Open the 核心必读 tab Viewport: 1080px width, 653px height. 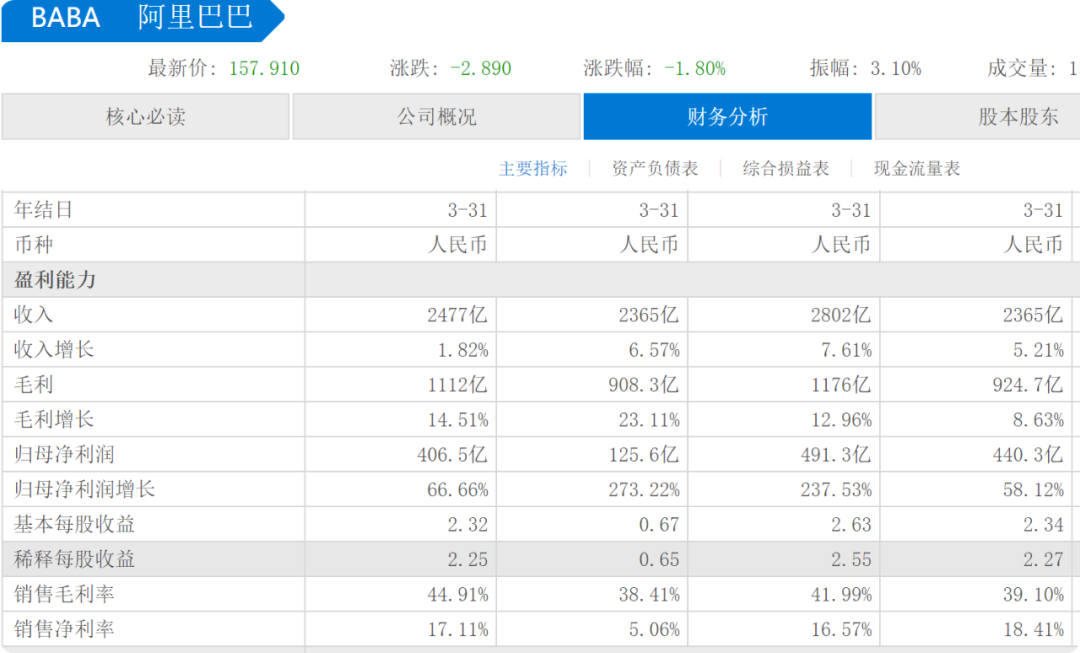[x=145, y=117]
